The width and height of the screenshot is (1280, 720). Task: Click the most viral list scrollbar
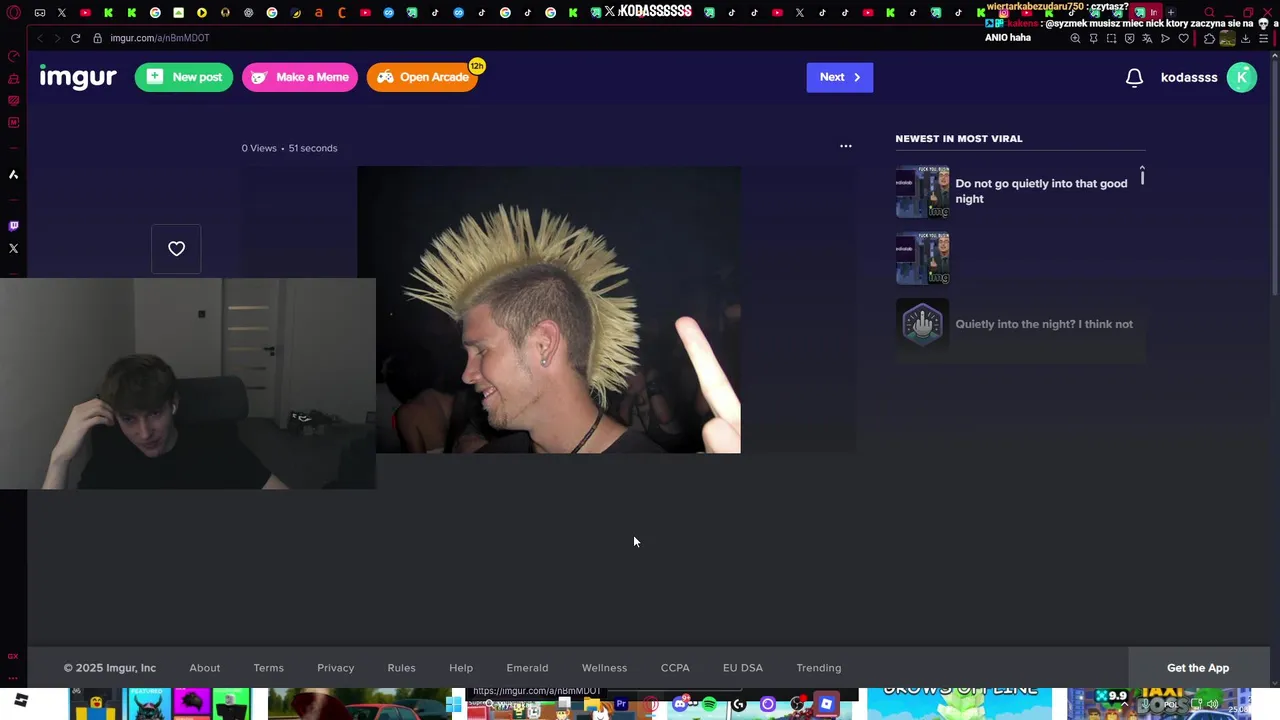[x=1142, y=176]
